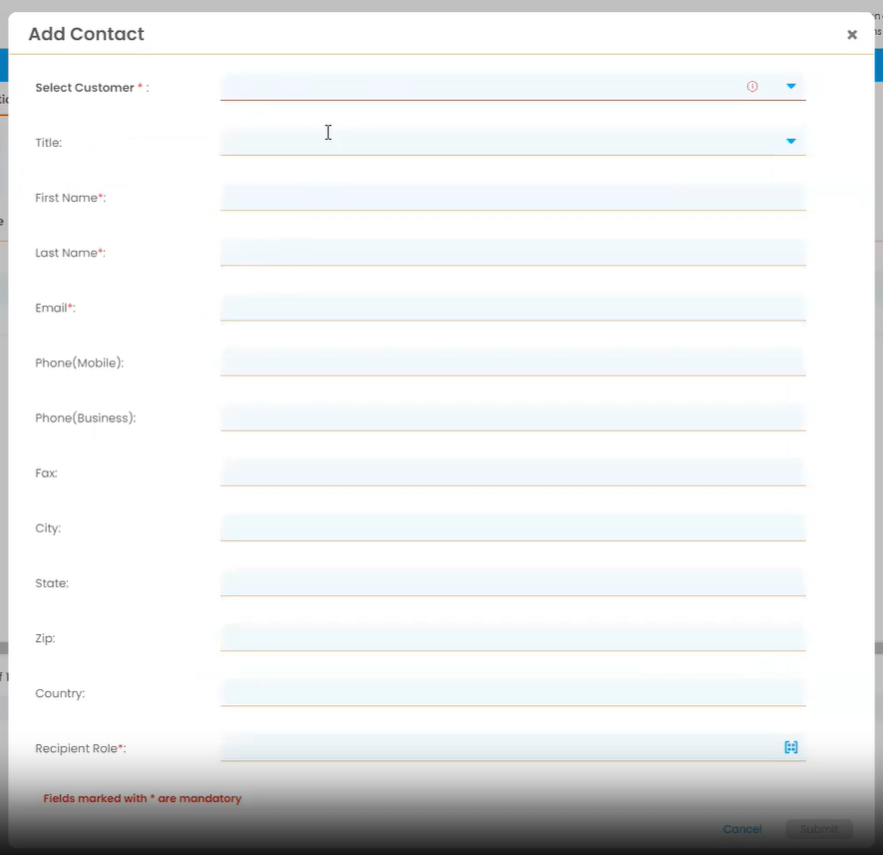Screen dimensions: 883x855
Task: Click the Select Customer warning icon
Action: (x=752, y=87)
